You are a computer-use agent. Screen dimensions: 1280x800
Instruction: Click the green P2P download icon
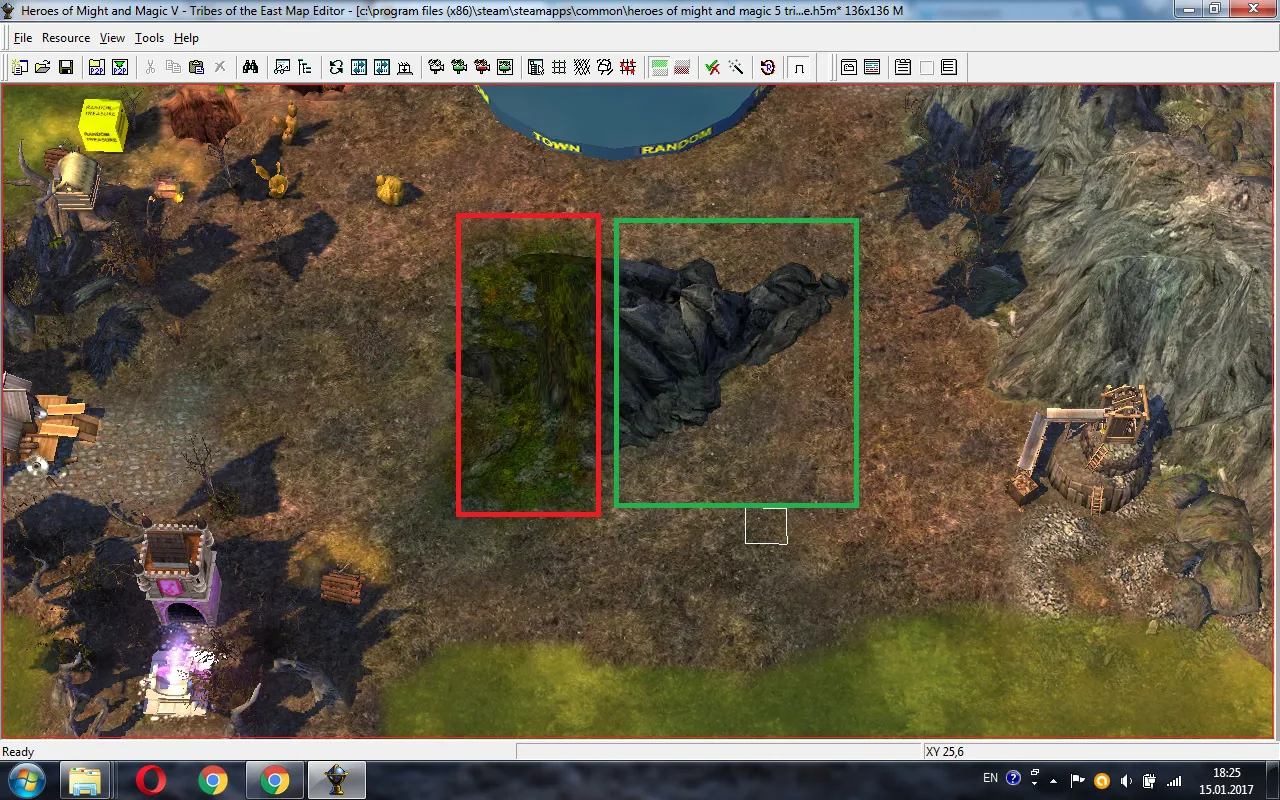(120, 67)
